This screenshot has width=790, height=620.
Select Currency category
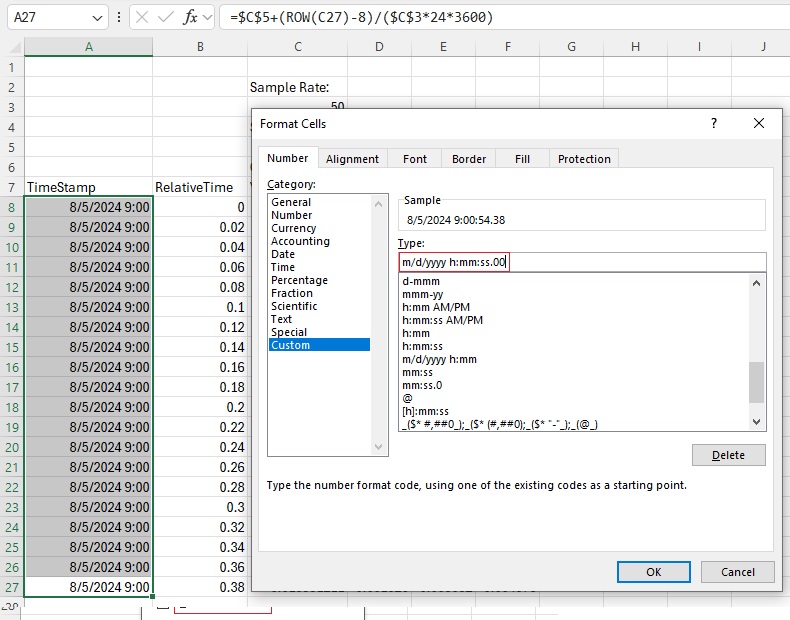tap(319, 228)
